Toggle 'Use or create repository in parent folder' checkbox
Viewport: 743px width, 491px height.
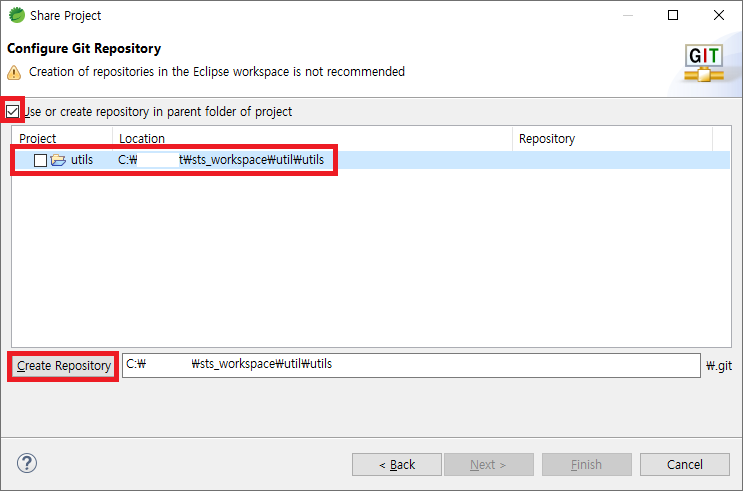point(12,112)
